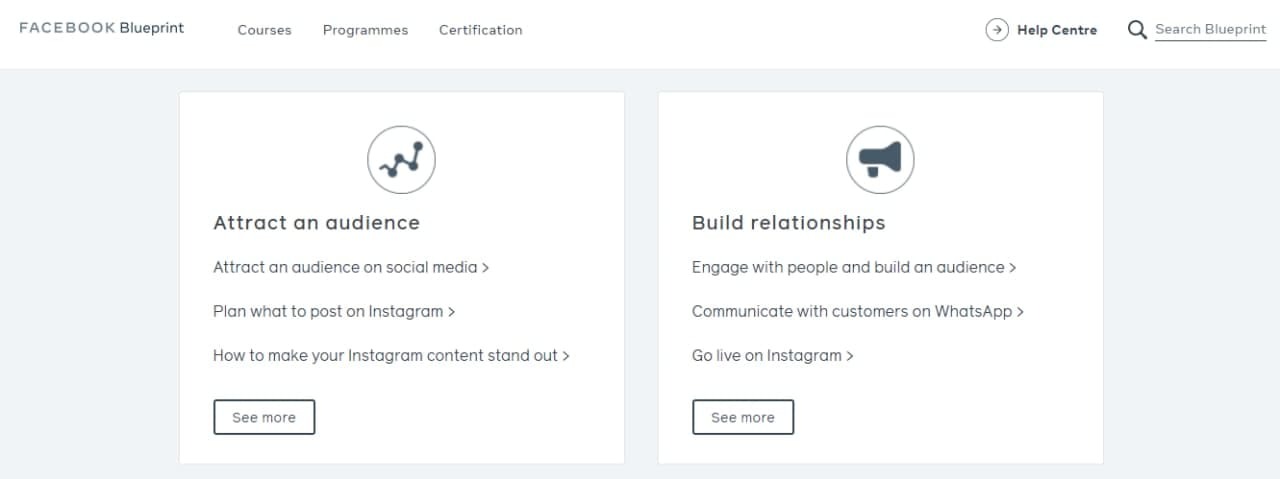Open the Help Centre link
This screenshot has width=1280, height=479.
[1056, 30]
